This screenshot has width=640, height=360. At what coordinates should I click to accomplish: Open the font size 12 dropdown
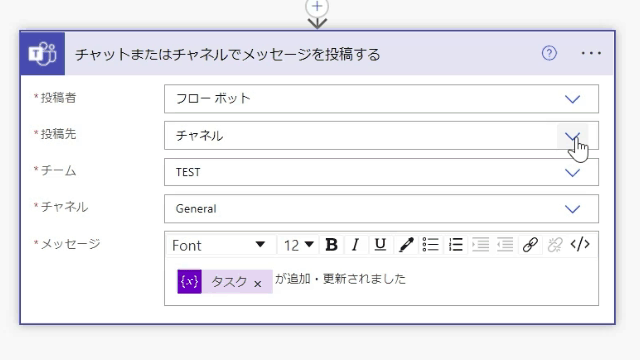coord(299,245)
